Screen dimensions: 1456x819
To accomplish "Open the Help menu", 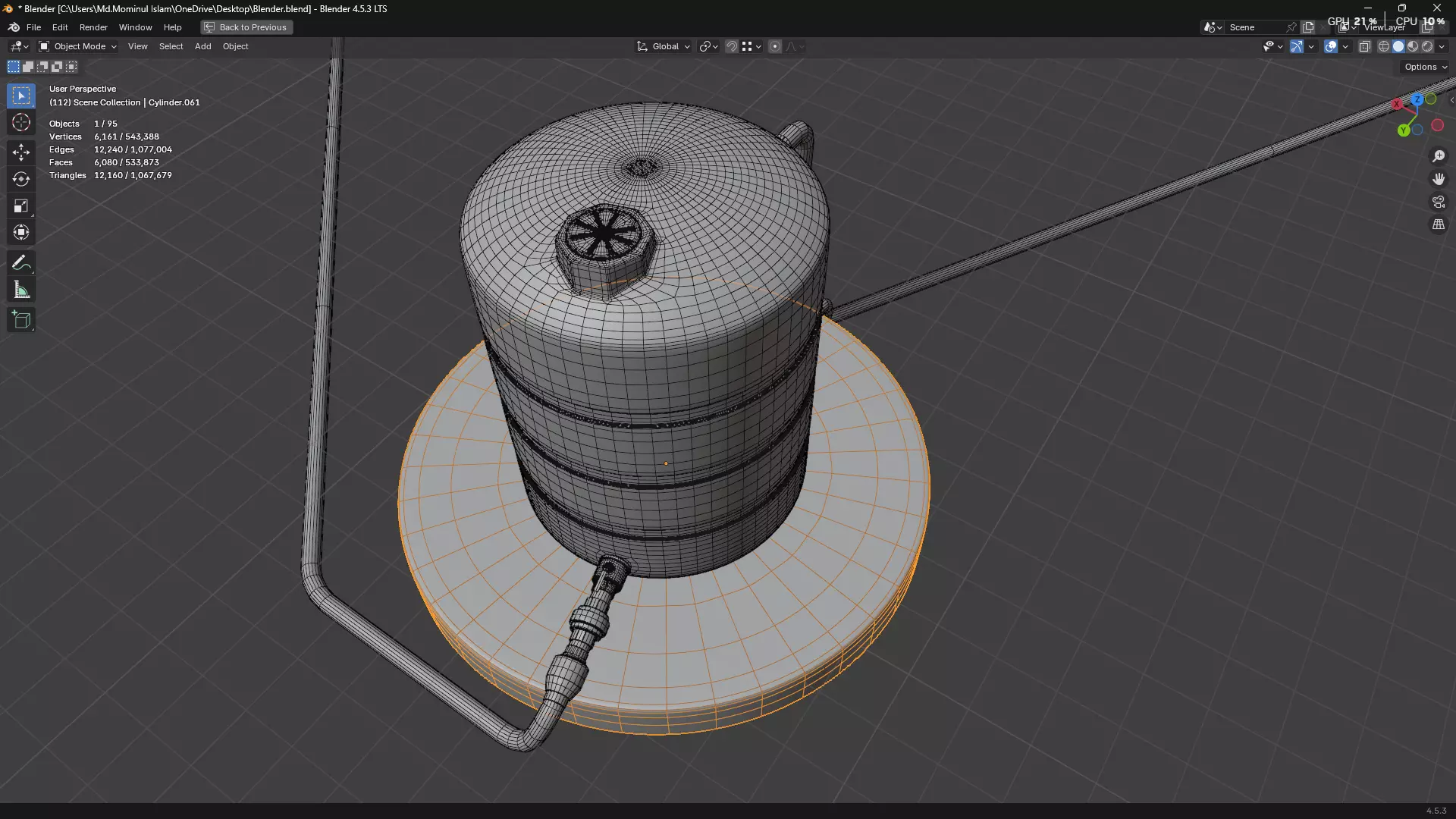I will (172, 27).
